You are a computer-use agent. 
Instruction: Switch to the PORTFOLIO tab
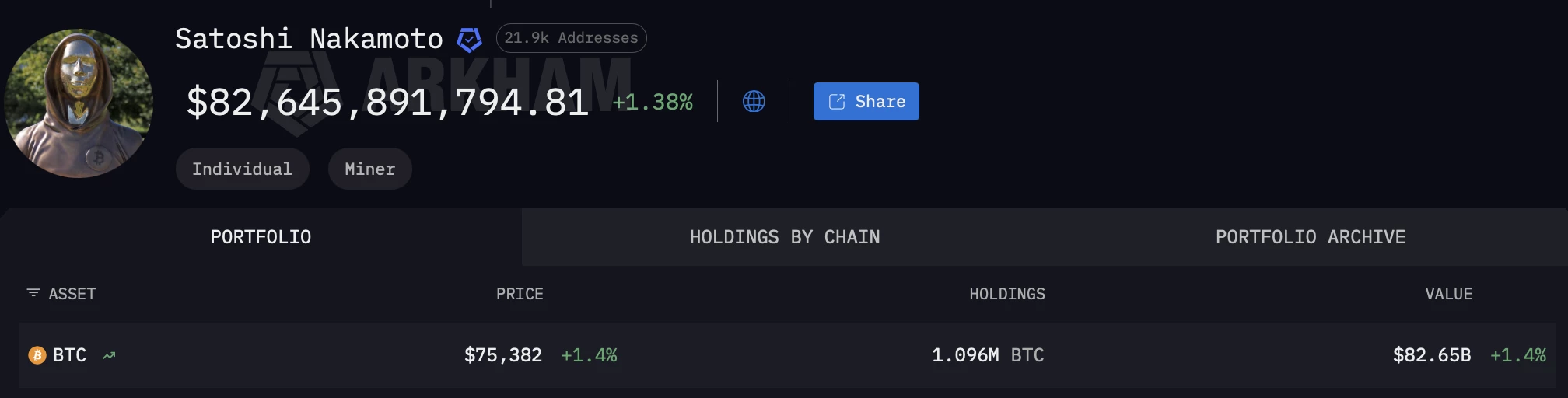coord(261,237)
